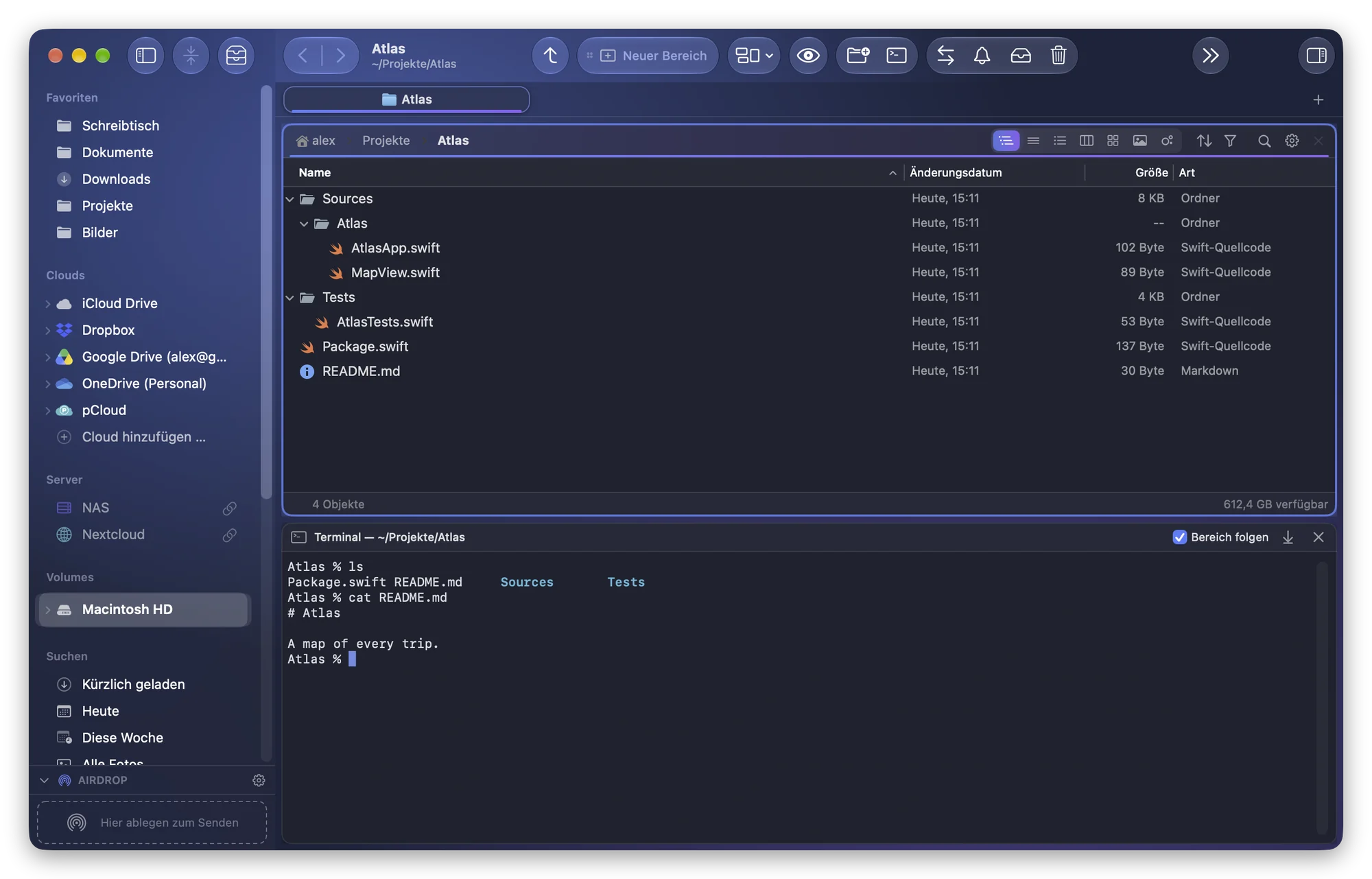Switch to column view mode

pos(1087,141)
